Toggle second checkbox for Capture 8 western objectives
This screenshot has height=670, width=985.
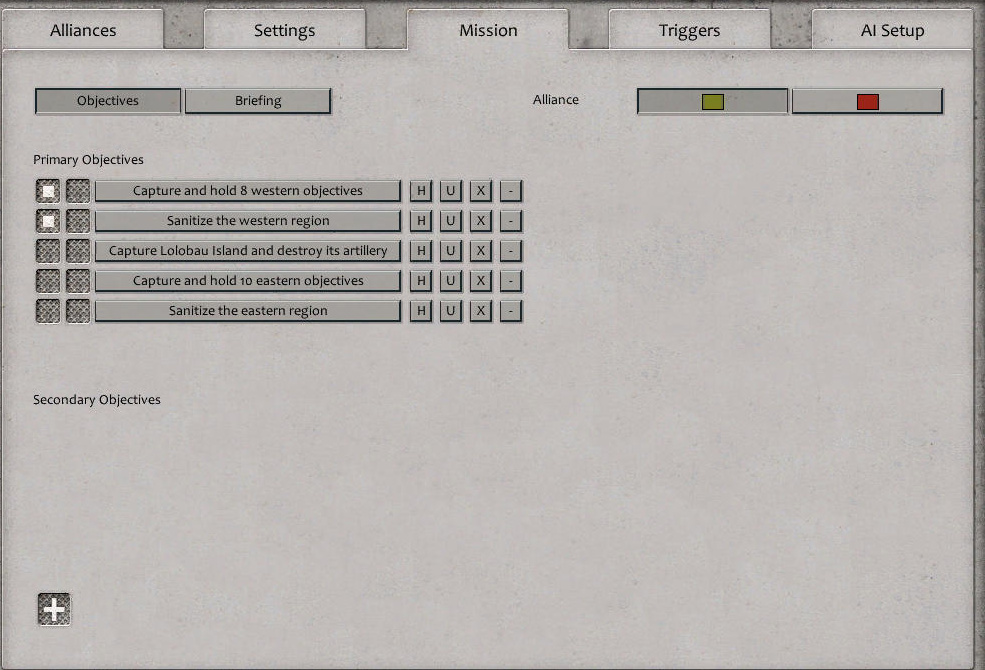click(78, 191)
